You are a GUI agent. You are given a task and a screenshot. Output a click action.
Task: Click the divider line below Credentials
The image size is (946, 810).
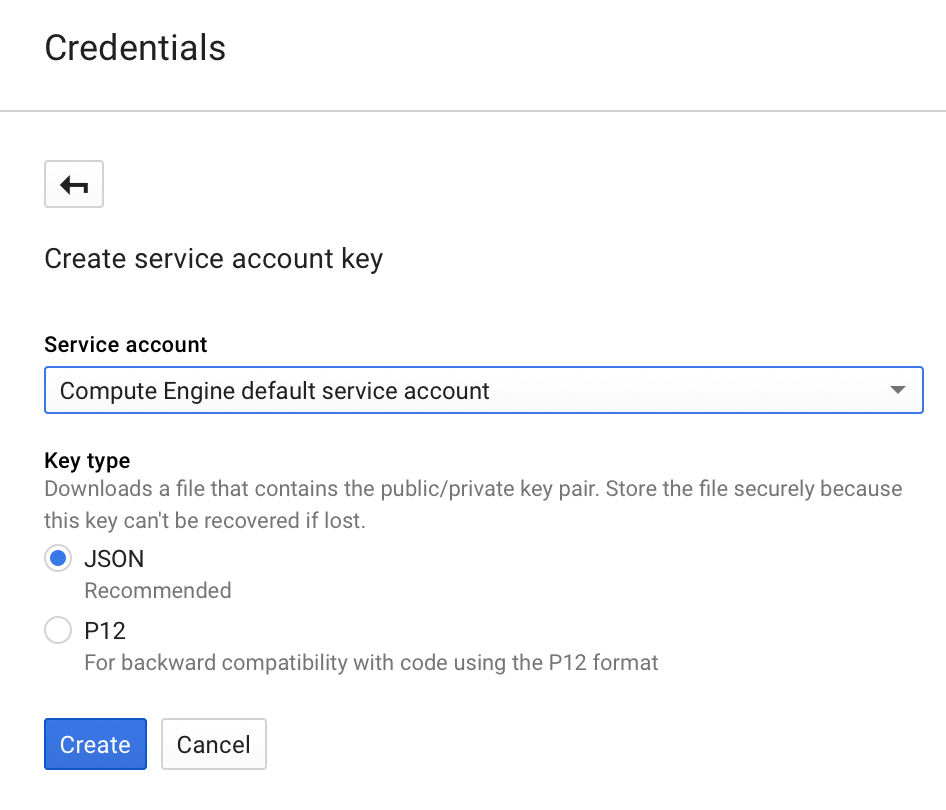[473, 110]
